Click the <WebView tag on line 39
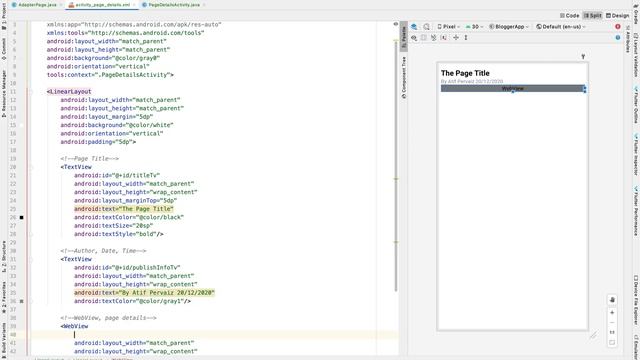 74,326
